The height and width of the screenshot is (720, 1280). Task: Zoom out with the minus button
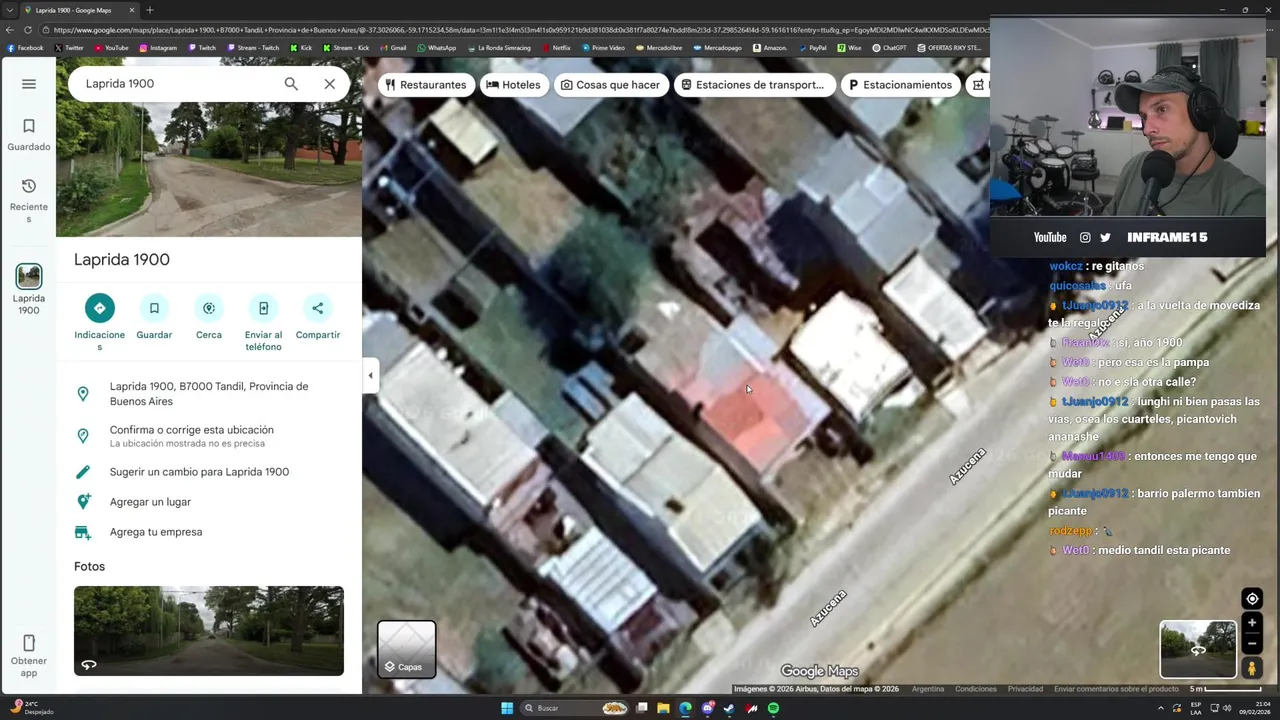coord(1252,644)
